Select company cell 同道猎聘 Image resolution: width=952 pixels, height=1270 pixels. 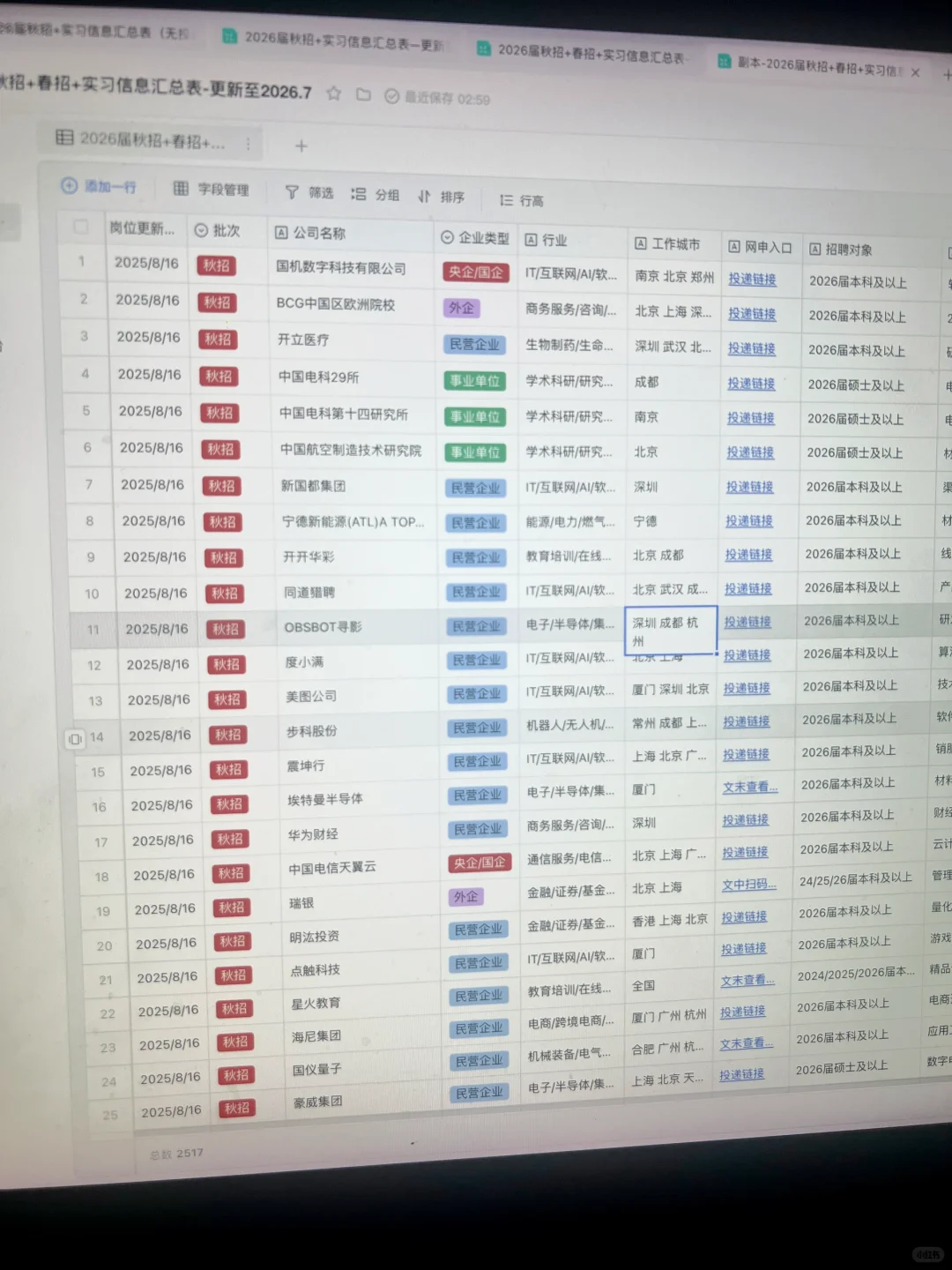(356, 592)
